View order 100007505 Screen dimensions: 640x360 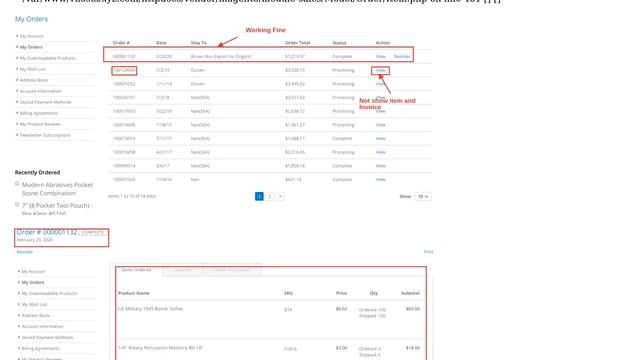[x=380, y=180]
